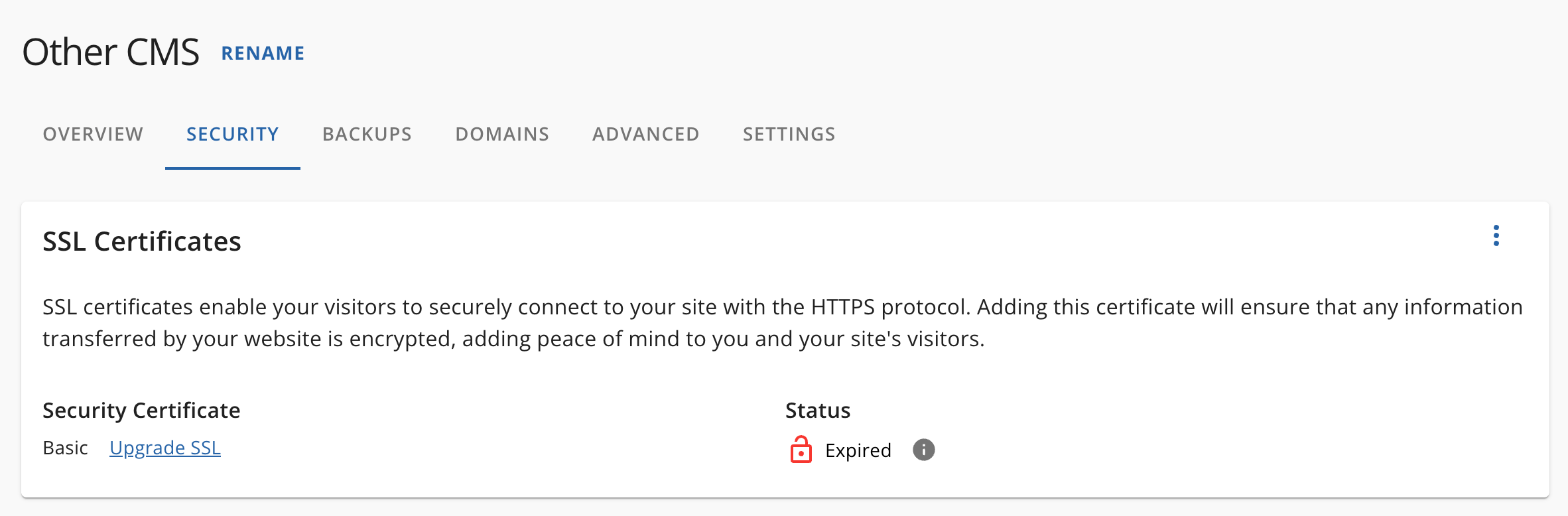
Task: Open the Advanced tab
Action: click(645, 134)
